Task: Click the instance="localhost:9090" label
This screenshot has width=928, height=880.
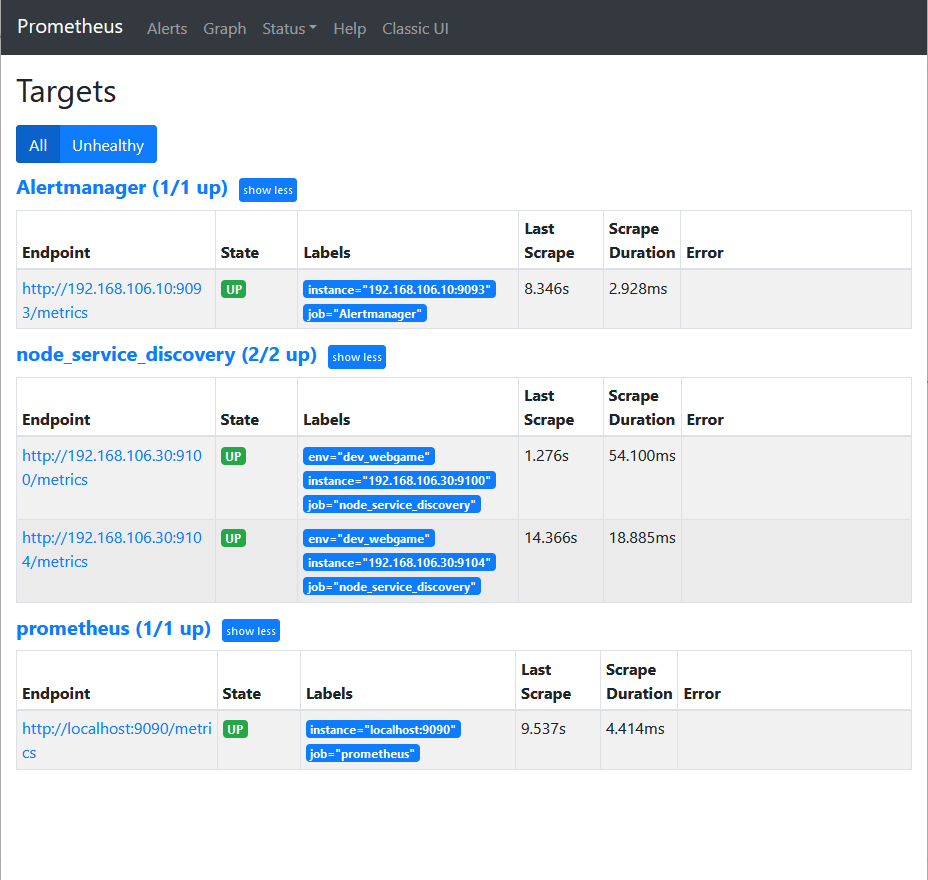Action: click(x=383, y=730)
